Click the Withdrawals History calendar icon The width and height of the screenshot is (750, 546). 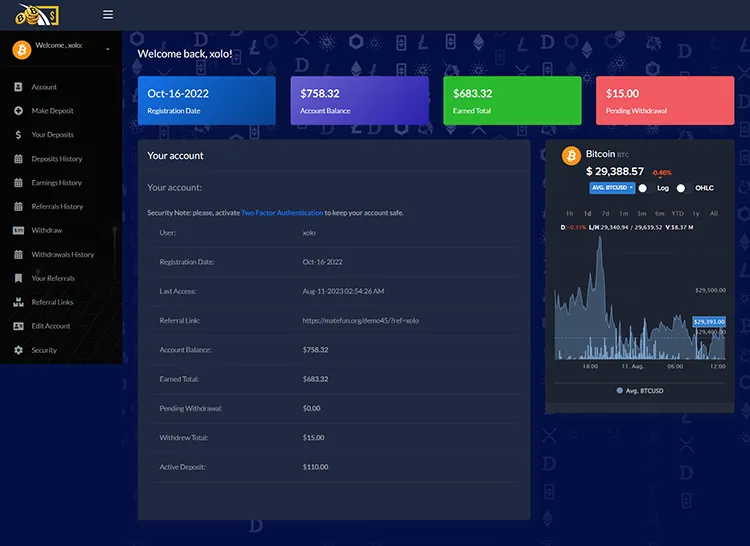coord(18,254)
